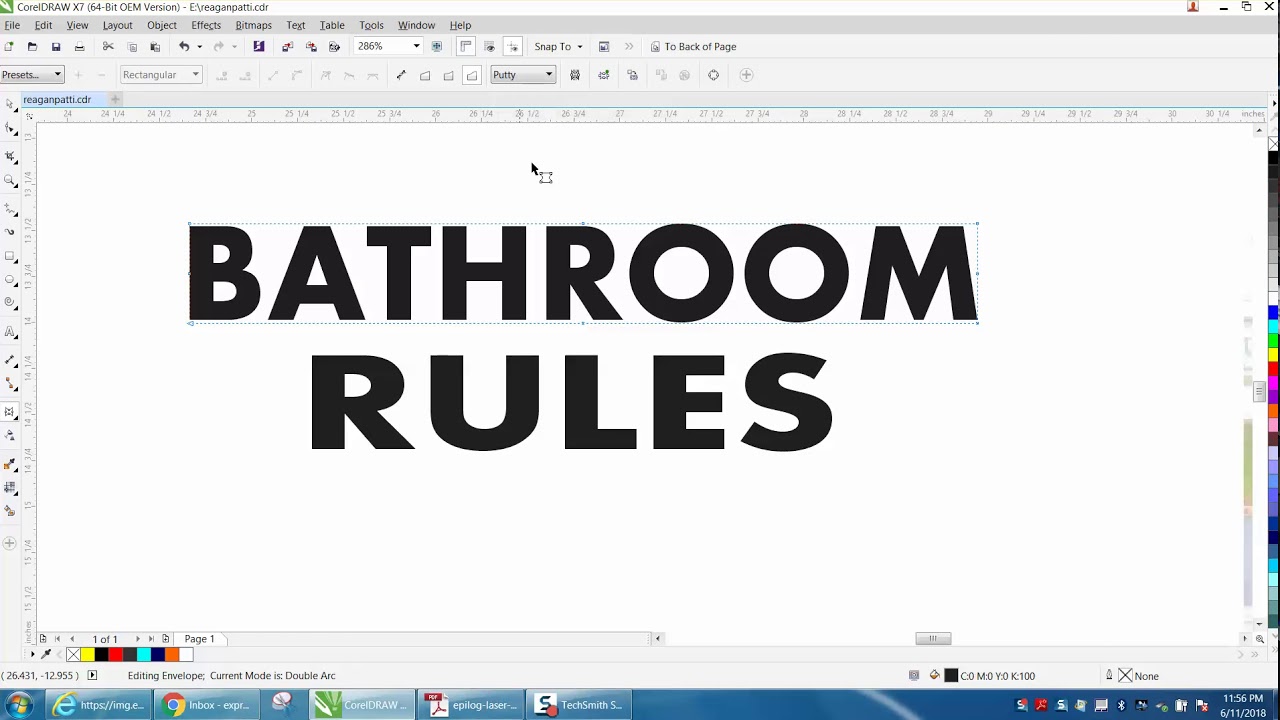Open the Putty mapping mode dropdown
This screenshot has height=720, width=1280.
pos(522,75)
